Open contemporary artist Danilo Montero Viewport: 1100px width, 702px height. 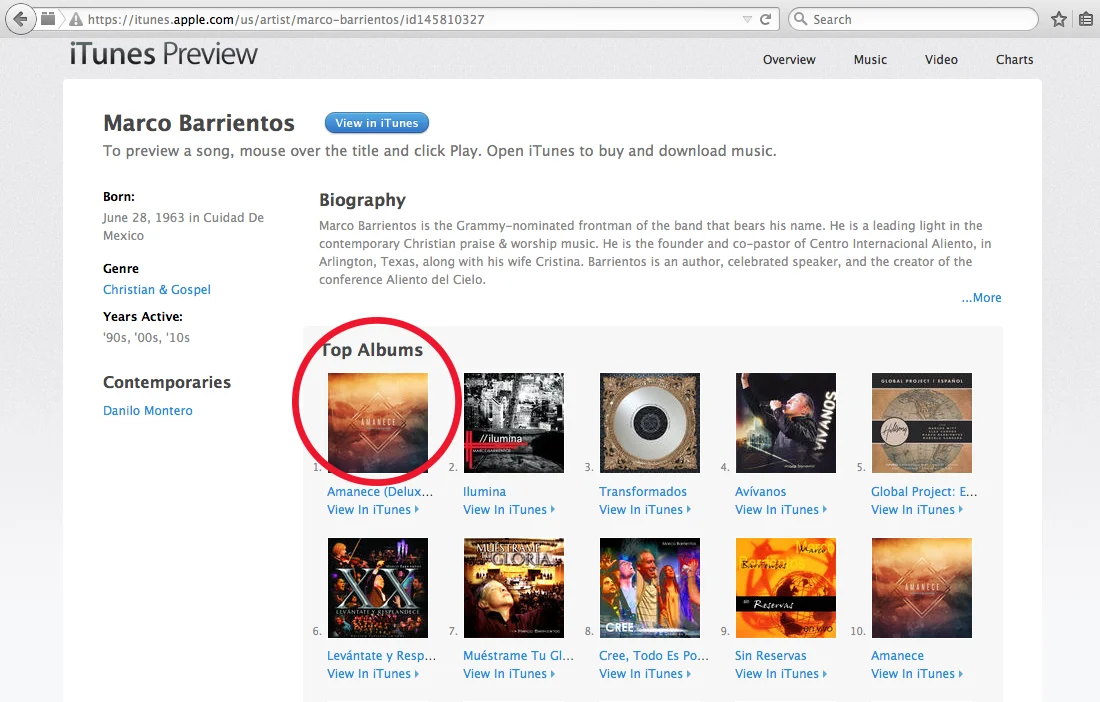[x=147, y=410]
